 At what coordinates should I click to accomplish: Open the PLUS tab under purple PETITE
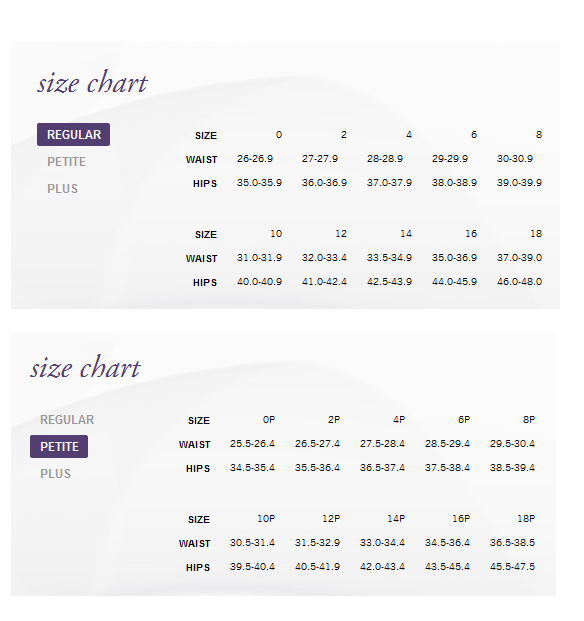pos(55,474)
